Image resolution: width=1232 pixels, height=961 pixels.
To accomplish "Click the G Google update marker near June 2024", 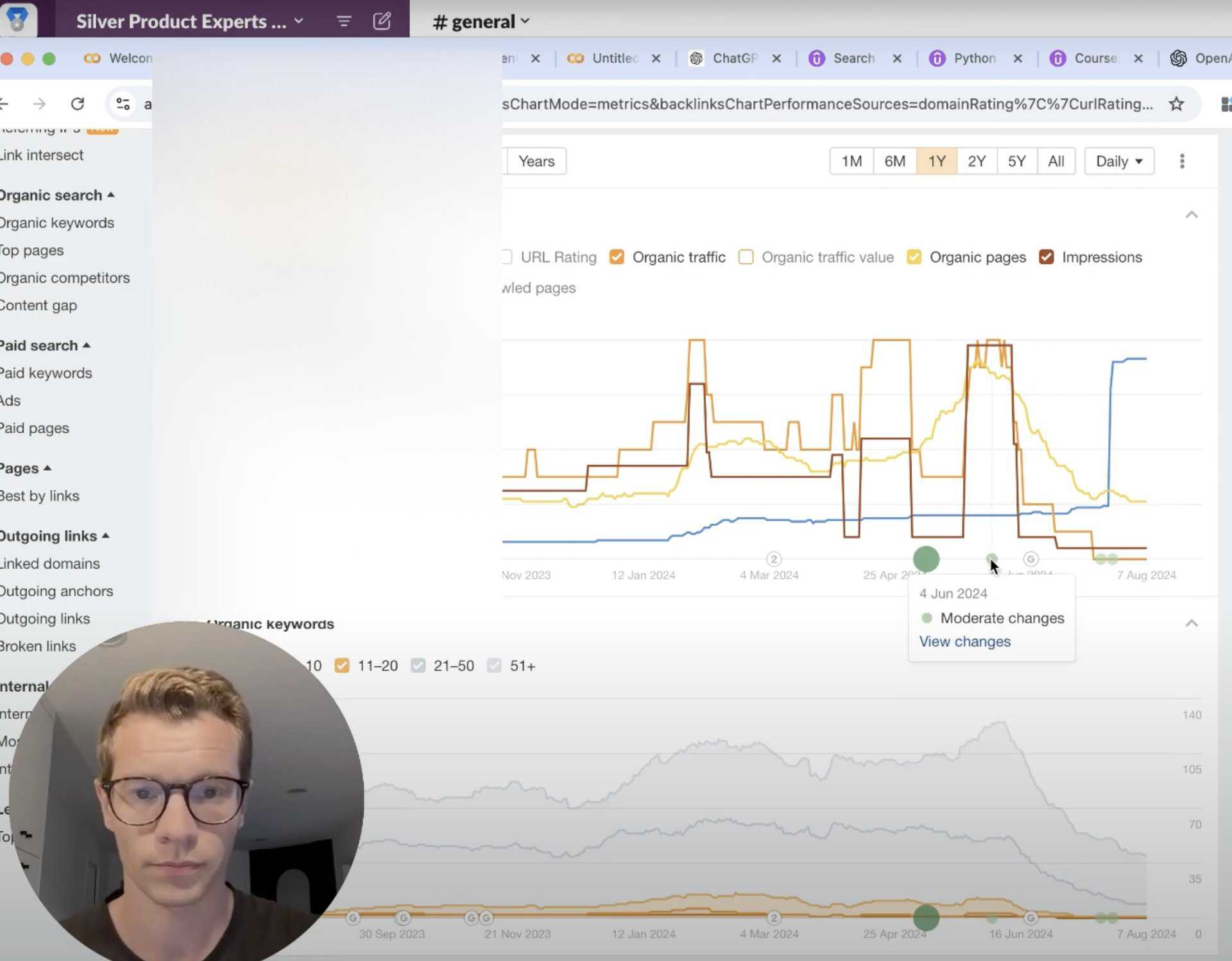I will coord(1031,558).
